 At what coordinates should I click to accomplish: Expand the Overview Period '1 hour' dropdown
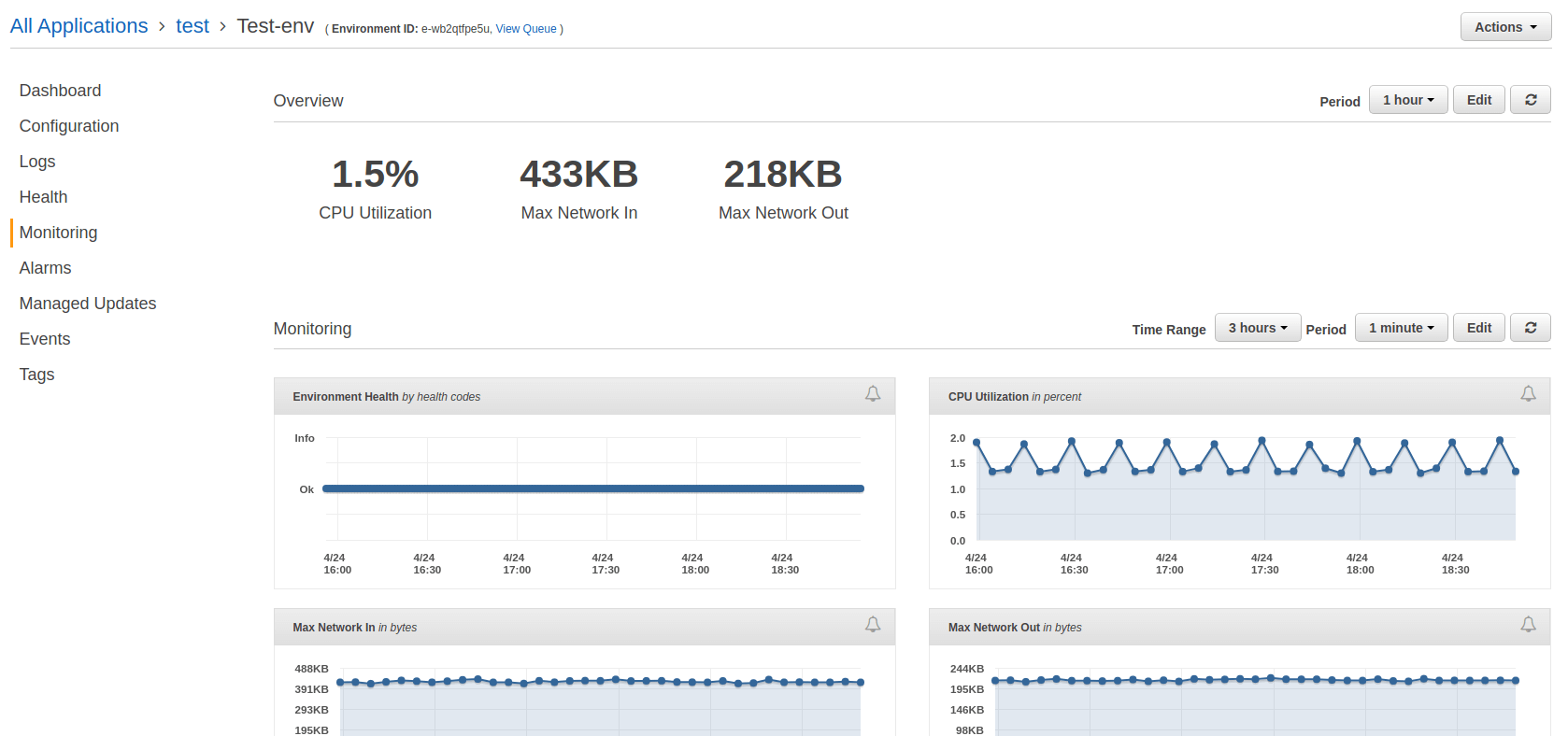(x=1407, y=100)
